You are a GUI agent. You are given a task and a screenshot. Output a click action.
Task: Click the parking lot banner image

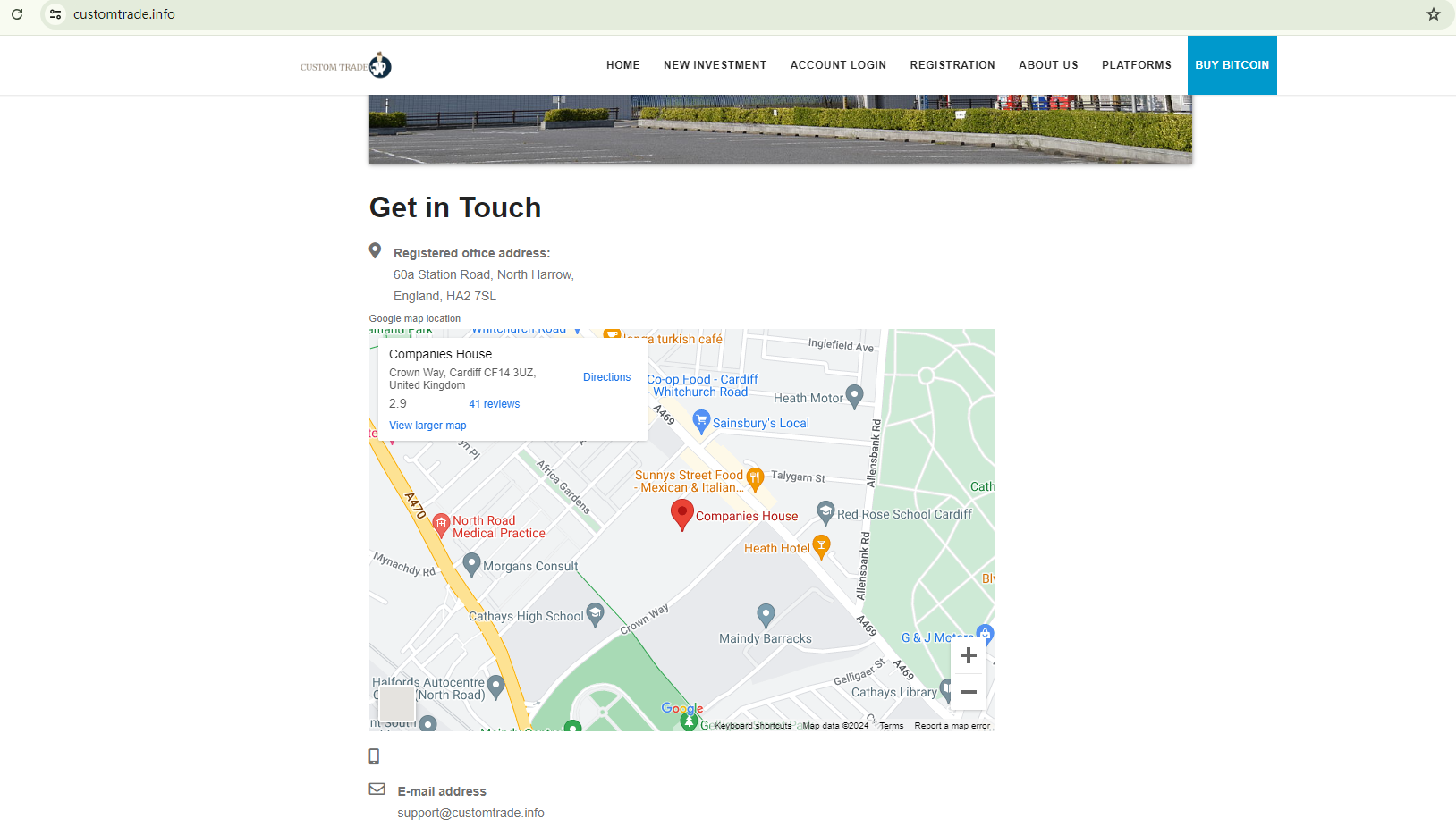click(781, 130)
